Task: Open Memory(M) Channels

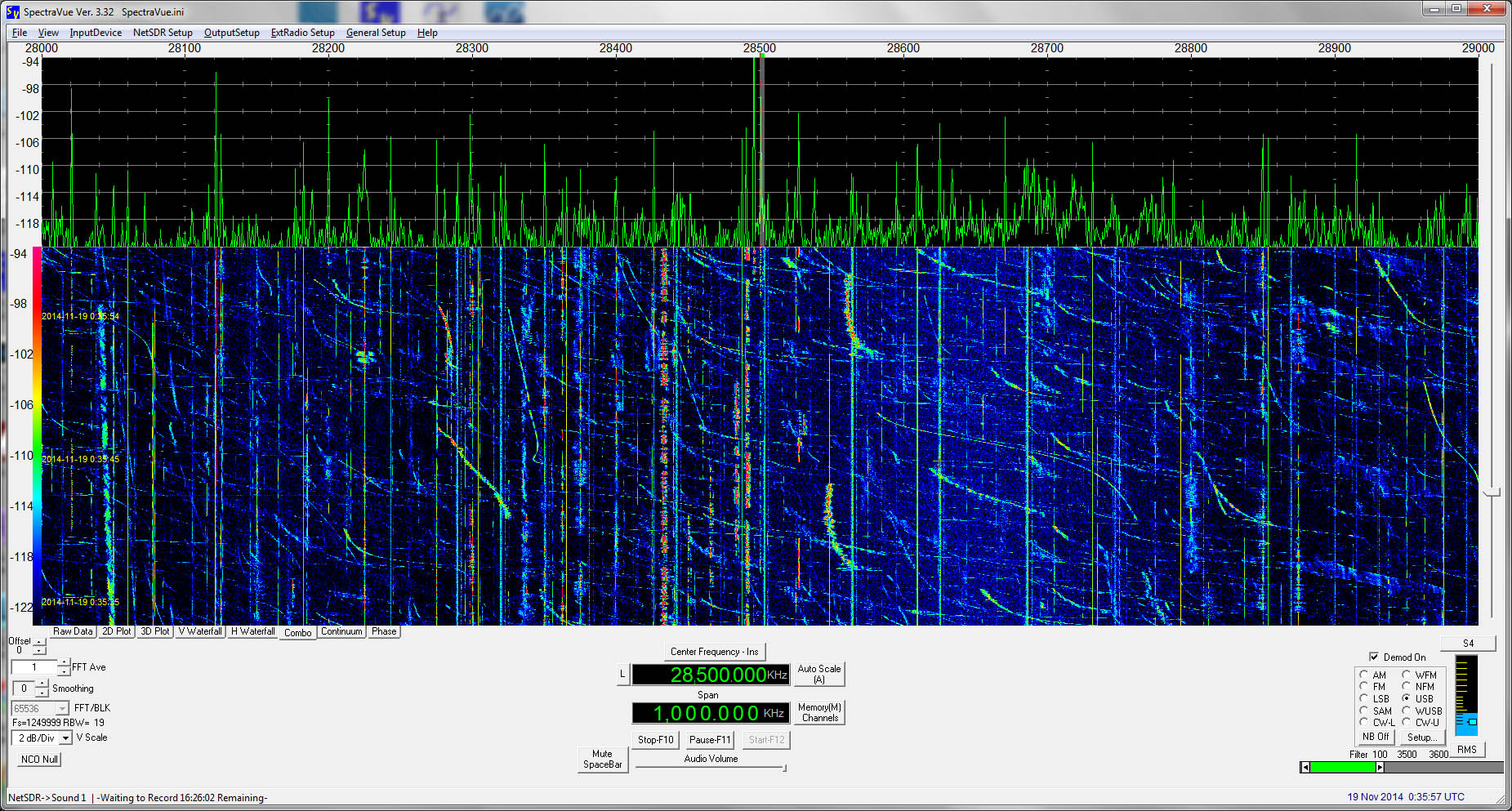Action: (819, 713)
